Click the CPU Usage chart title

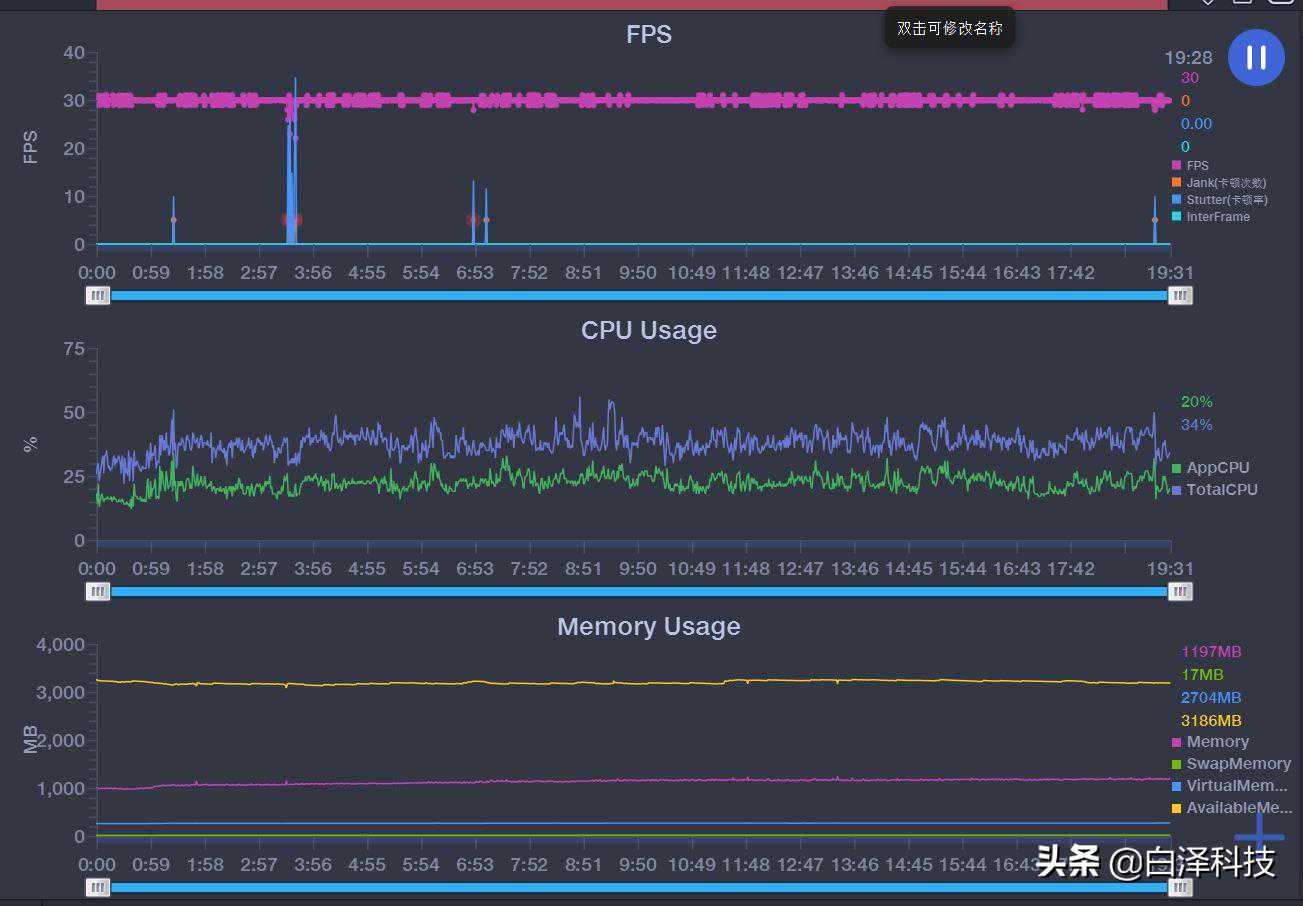click(x=649, y=331)
